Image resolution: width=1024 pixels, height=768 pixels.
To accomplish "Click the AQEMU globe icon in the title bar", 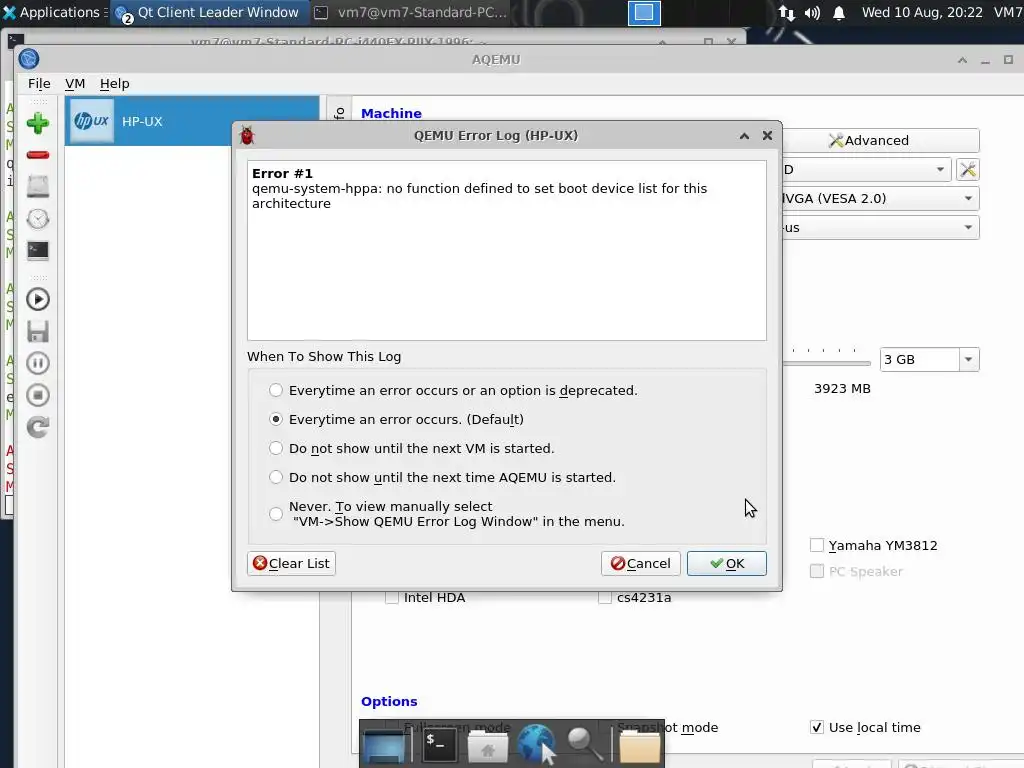I will [x=29, y=59].
